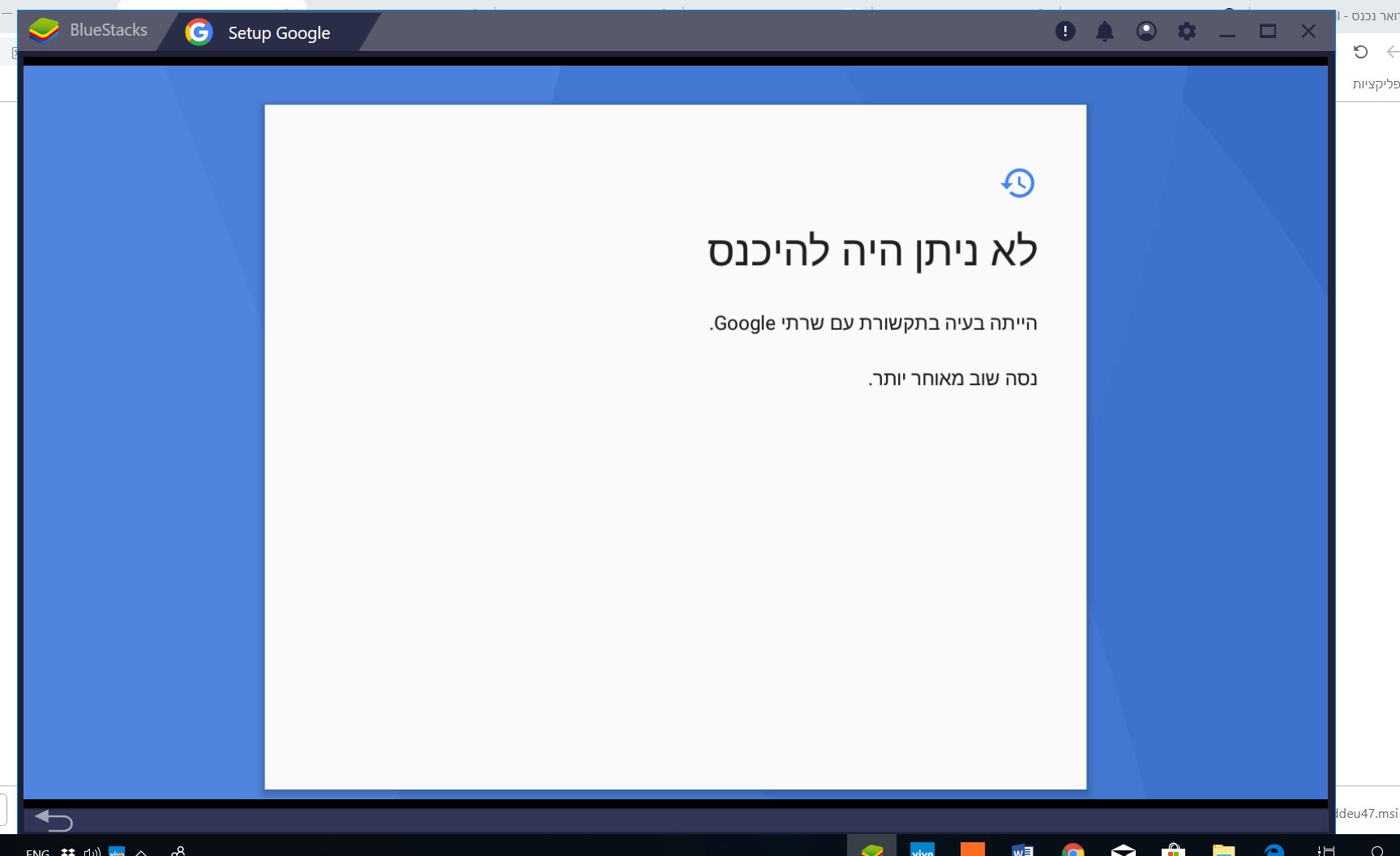Close the BlueStacks window
The width and height of the screenshot is (1400, 856).
(1308, 31)
